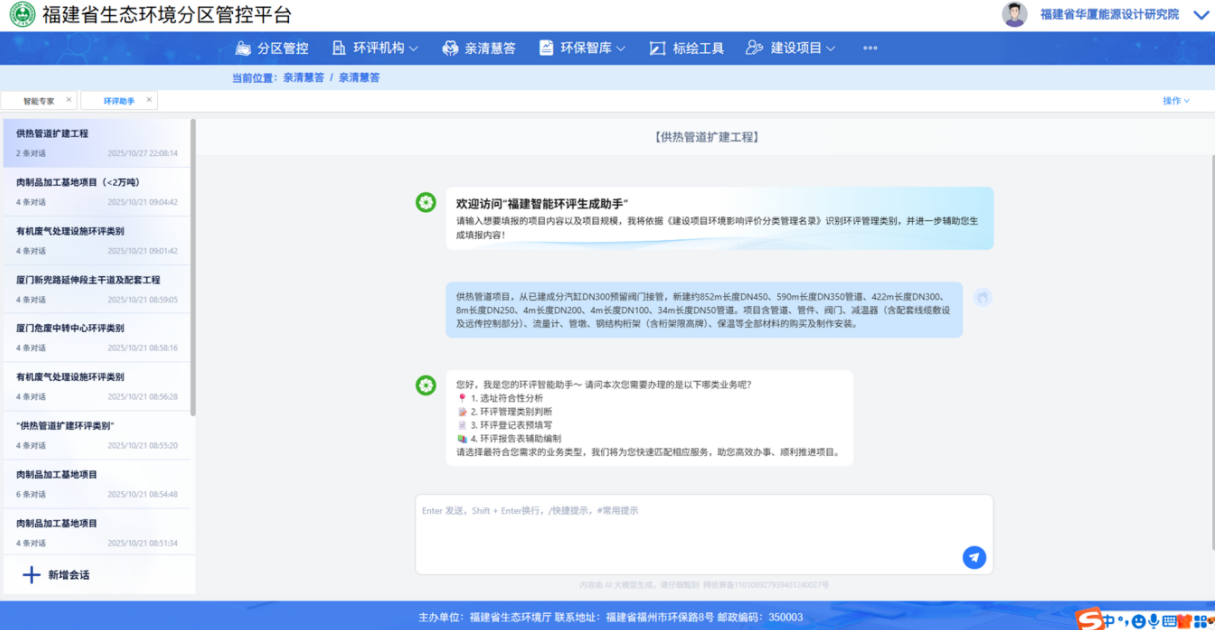The width and height of the screenshot is (1215, 630).
Task: Click the 新增会话 plus icon
Action: [x=31, y=575]
